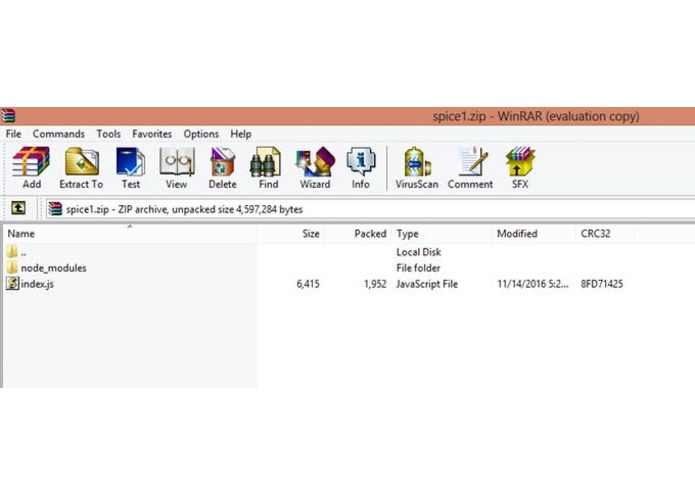Click the spice1.zip WinRAR window title text
695x494 pixels.
[x=536, y=117]
